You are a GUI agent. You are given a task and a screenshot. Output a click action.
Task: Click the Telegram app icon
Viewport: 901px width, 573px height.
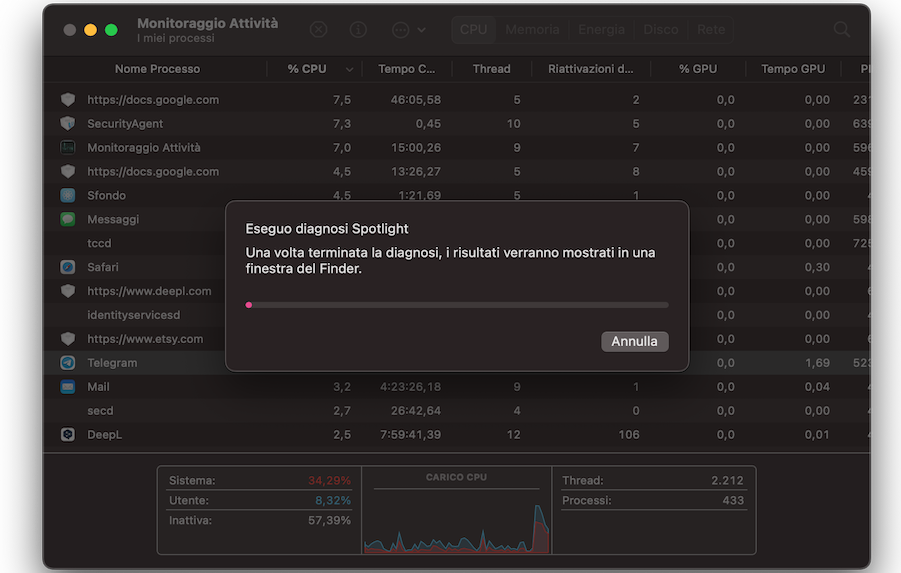click(x=68, y=363)
